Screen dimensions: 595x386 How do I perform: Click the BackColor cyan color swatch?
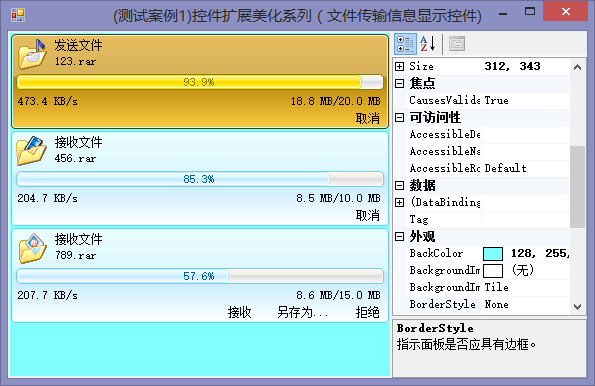point(493,254)
